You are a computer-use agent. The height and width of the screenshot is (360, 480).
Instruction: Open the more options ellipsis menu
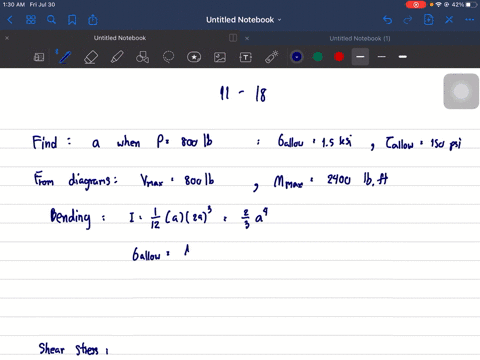click(x=470, y=20)
